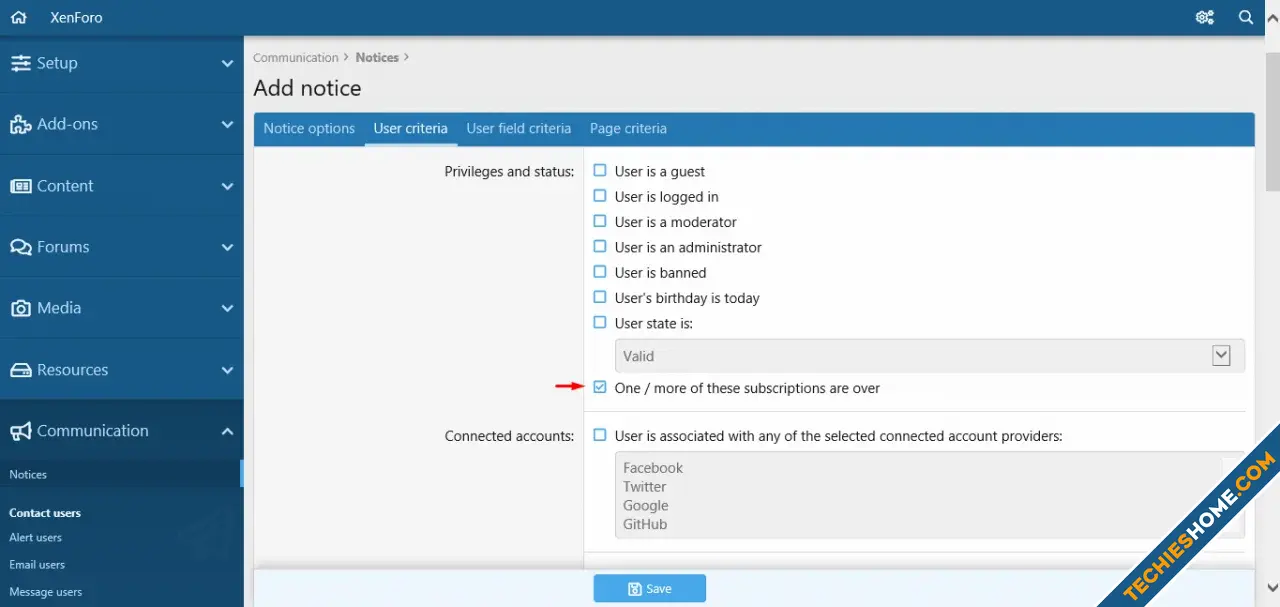Click the Resources car icon
The height and width of the screenshot is (607, 1280).
(20, 370)
